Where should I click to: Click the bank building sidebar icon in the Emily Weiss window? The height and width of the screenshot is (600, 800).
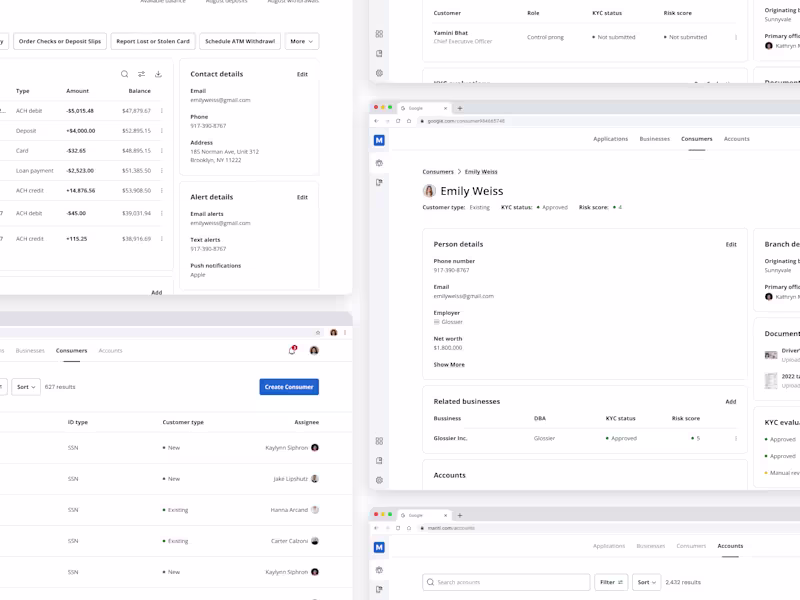(x=379, y=163)
